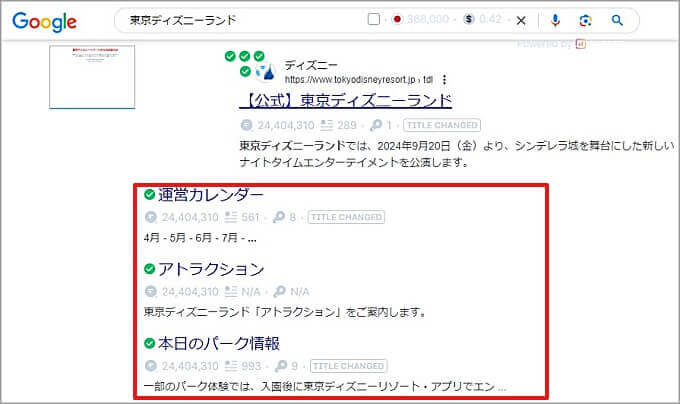Click the word count icon beside 993

[231, 366]
